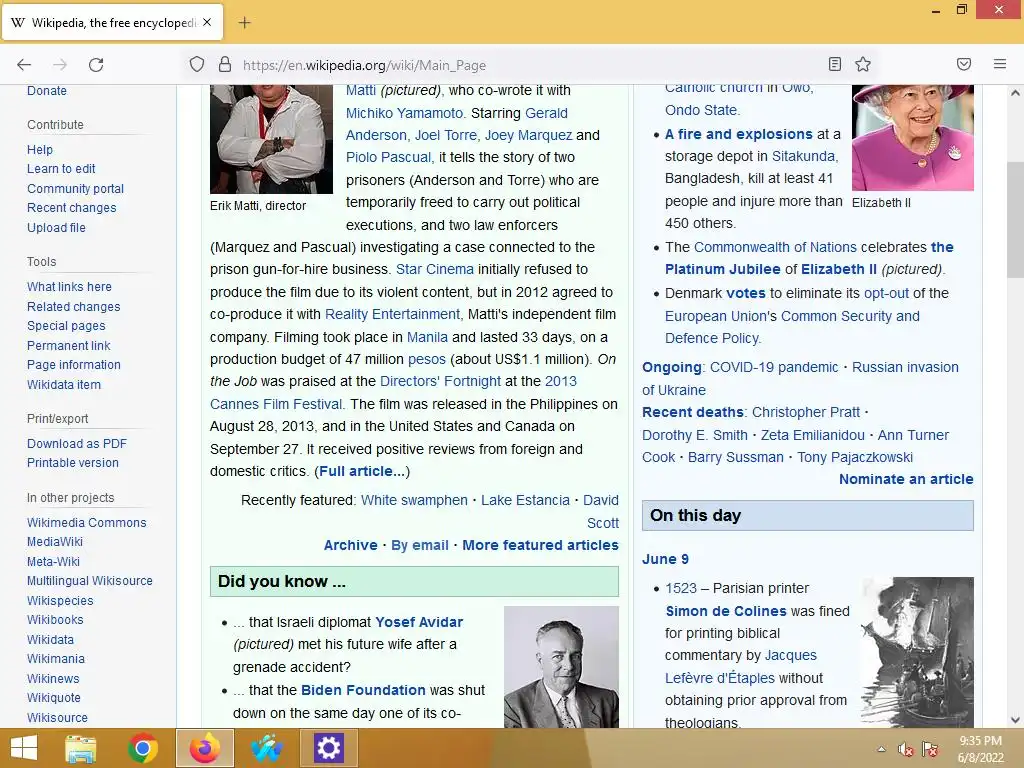Open the Firefox application menu
This screenshot has width=1024, height=768.
tap(1000, 64)
